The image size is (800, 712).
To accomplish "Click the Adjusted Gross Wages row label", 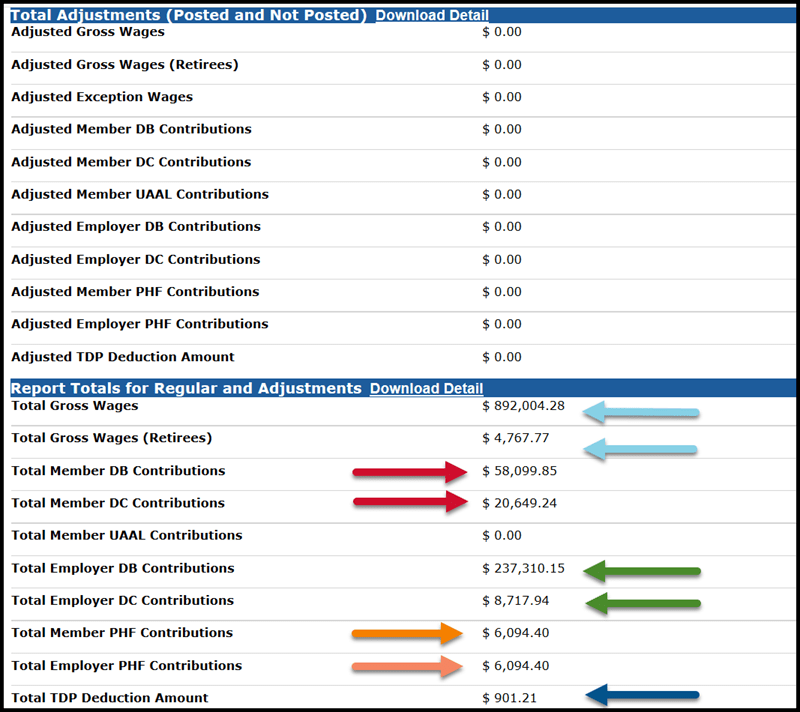I will (88, 32).
